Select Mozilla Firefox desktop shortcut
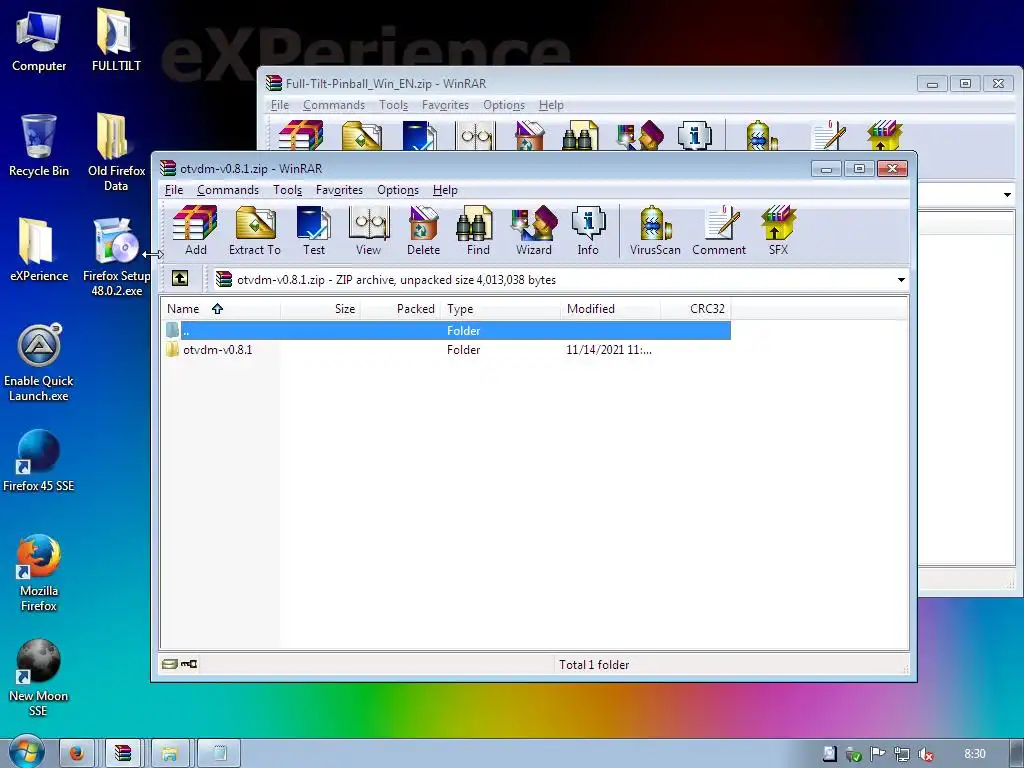This screenshot has height=768, width=1024. pyautogui.click(x=39, y=573)
